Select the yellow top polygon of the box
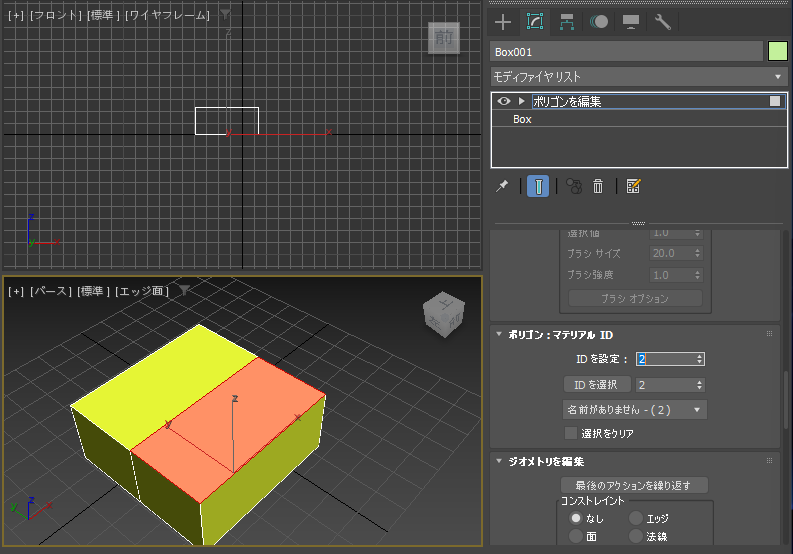This screenshot has height=554, width=793. point(162,385)
